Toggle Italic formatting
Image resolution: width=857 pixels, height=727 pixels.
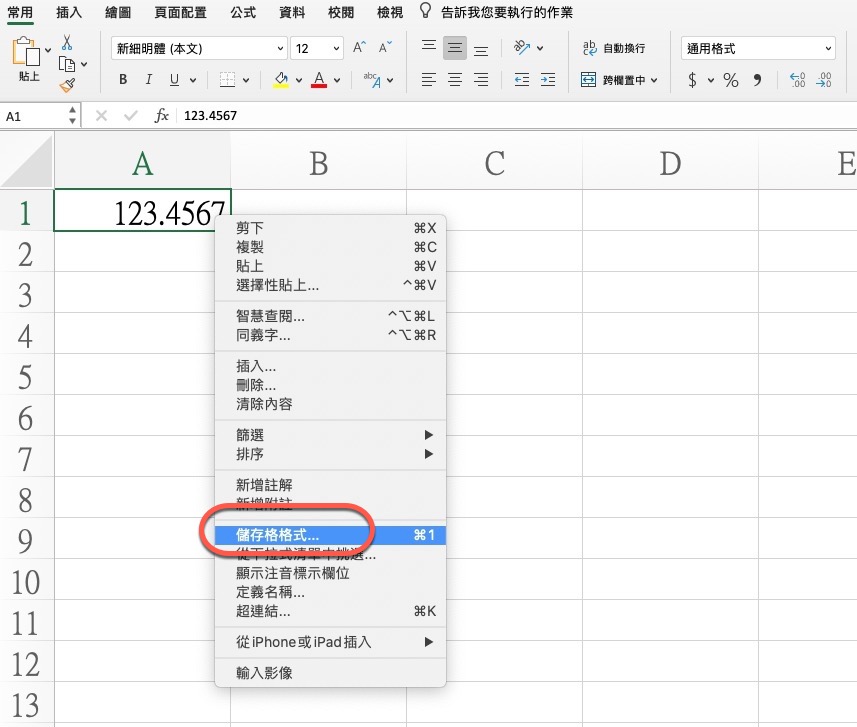[148, 80]
